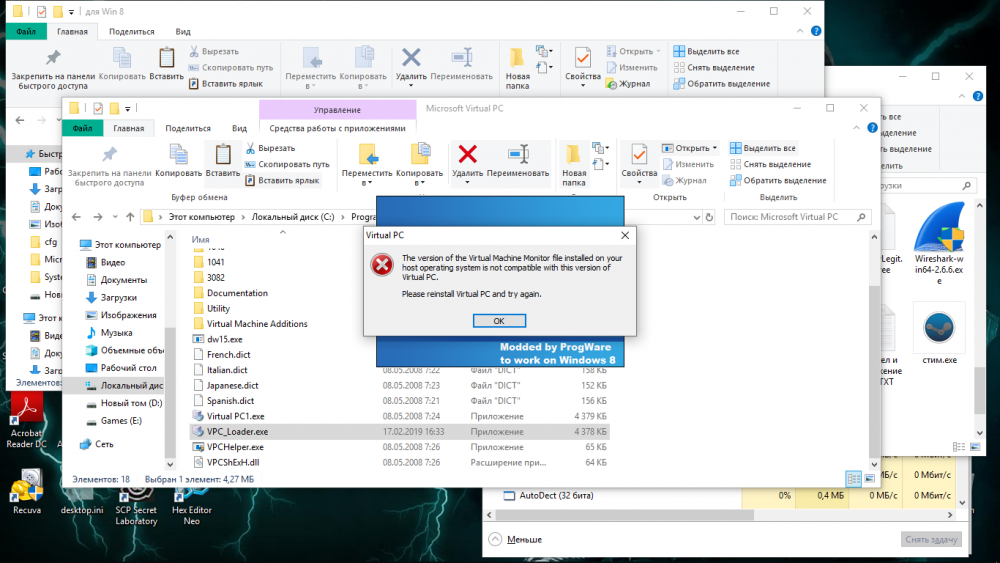
Task: Select Изображения in the navigation pane
Action: click(128, 315)
